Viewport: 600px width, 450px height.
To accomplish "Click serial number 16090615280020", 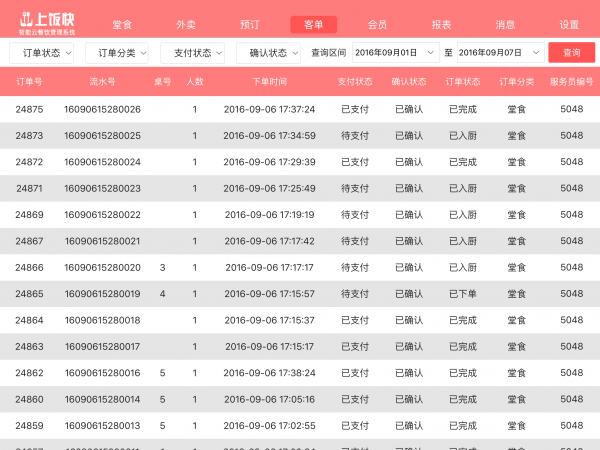I will [x=102, y=268].
